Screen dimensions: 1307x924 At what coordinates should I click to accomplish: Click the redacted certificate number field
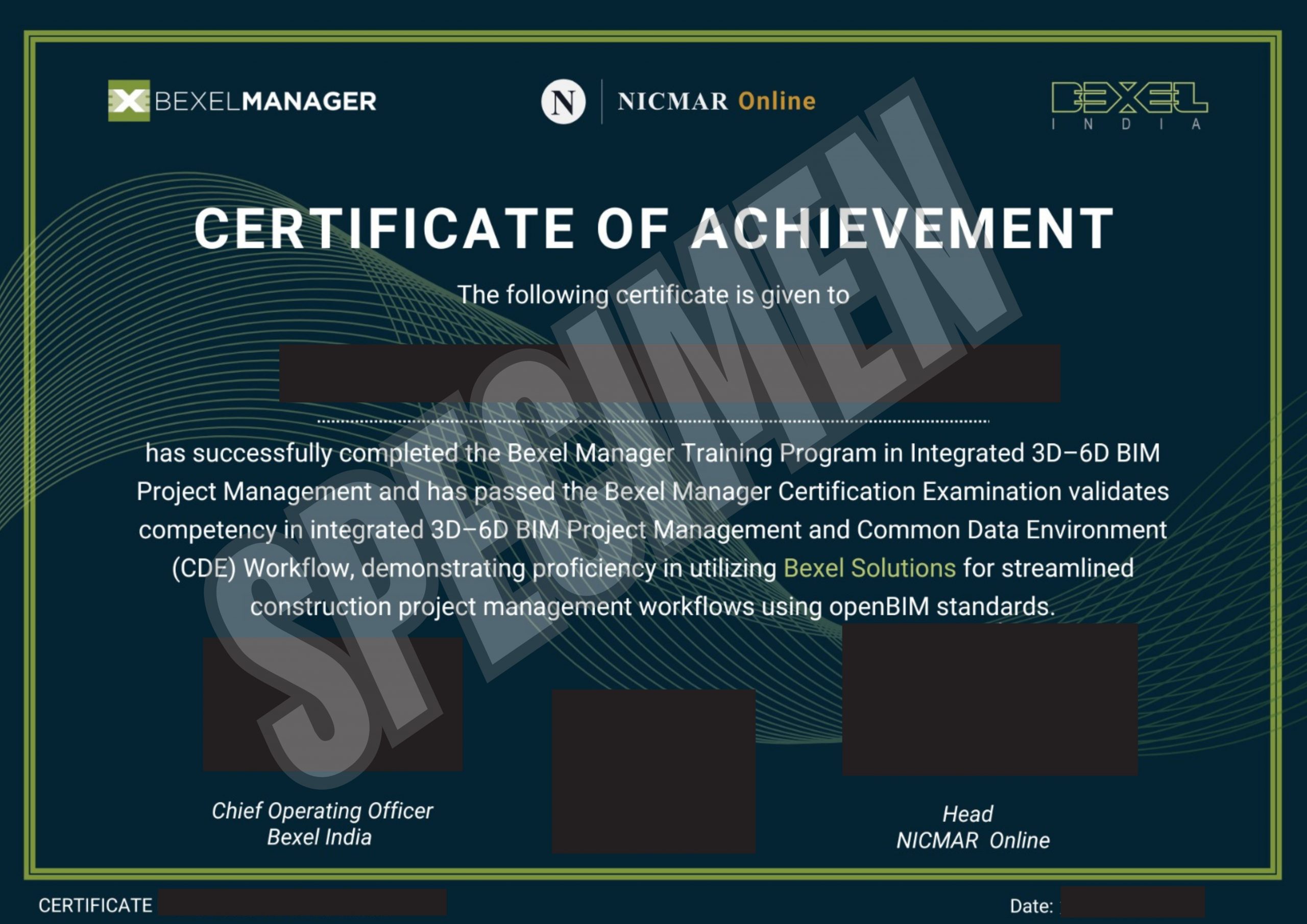coord(302,903)
